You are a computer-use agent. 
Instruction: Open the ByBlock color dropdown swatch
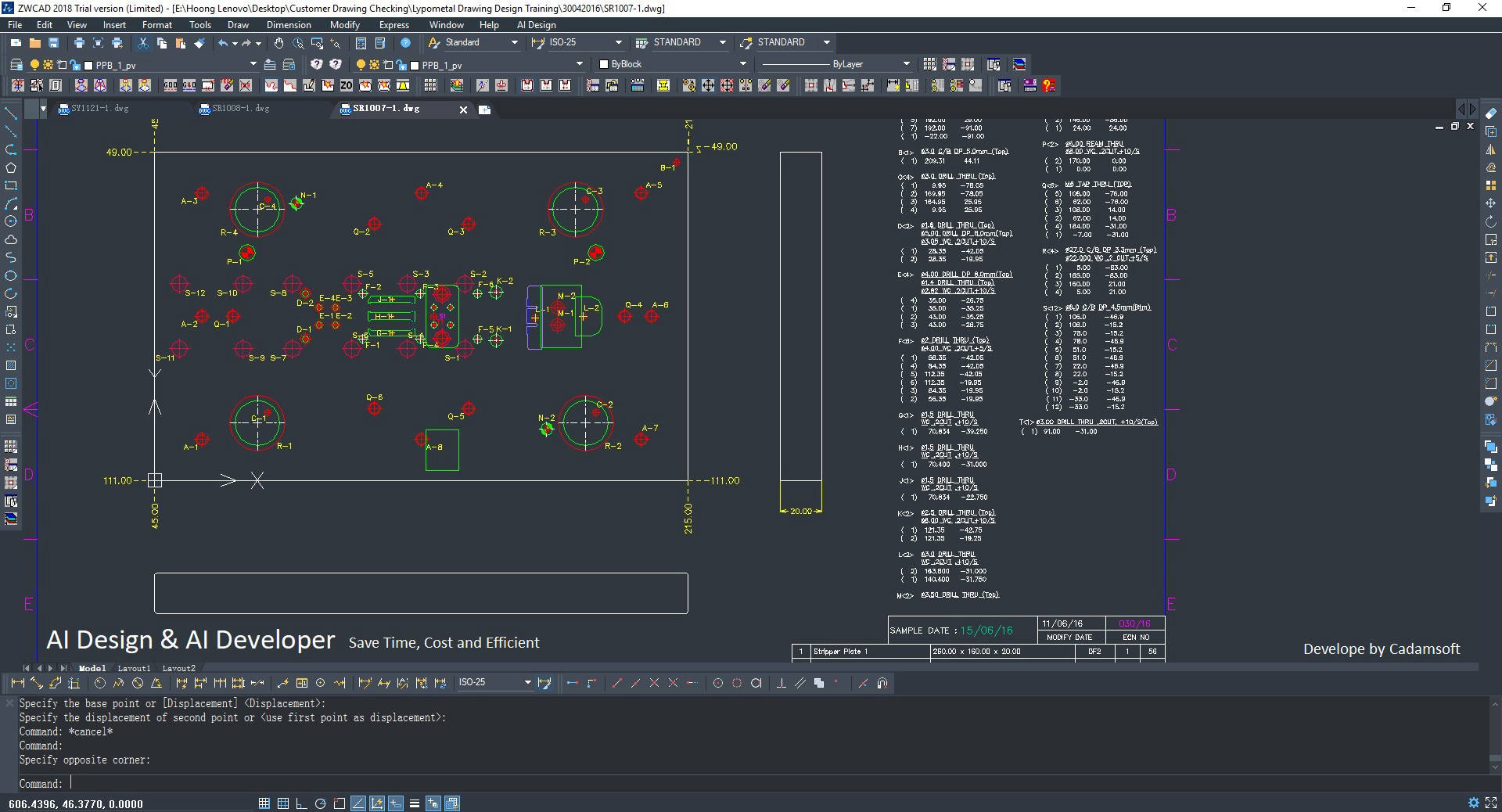tap(603, 64)
